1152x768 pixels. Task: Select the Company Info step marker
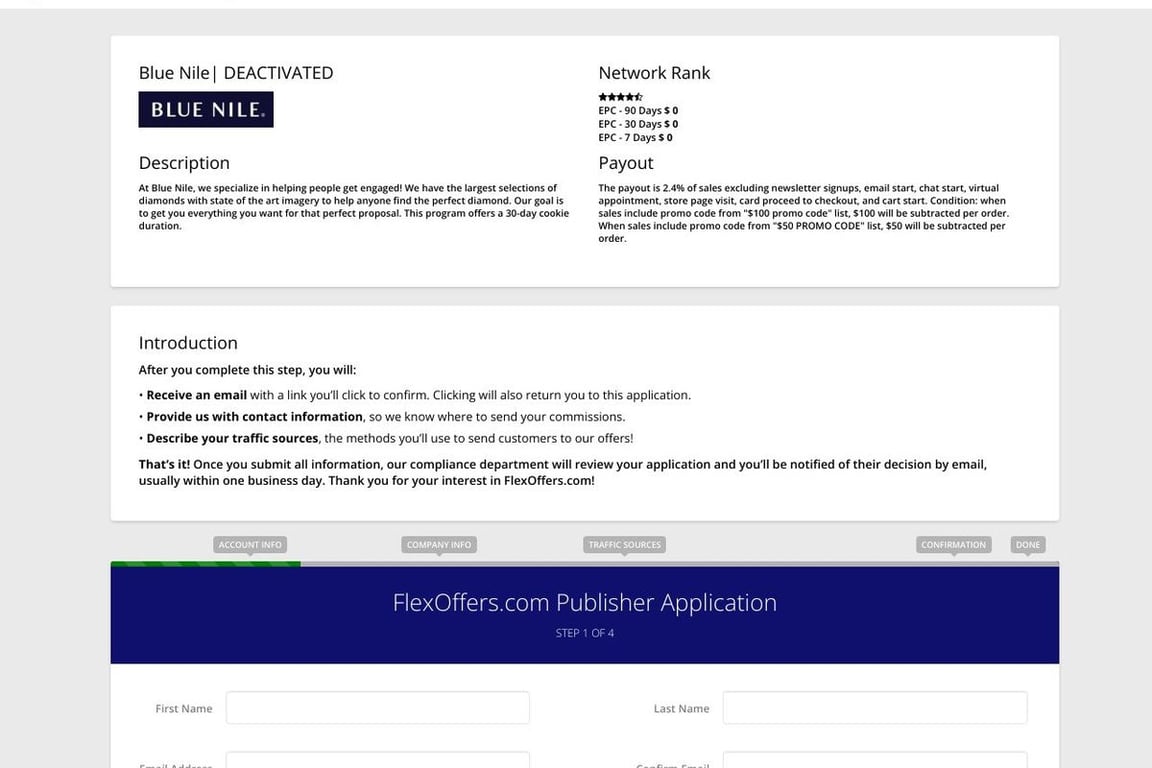point(439,545)
